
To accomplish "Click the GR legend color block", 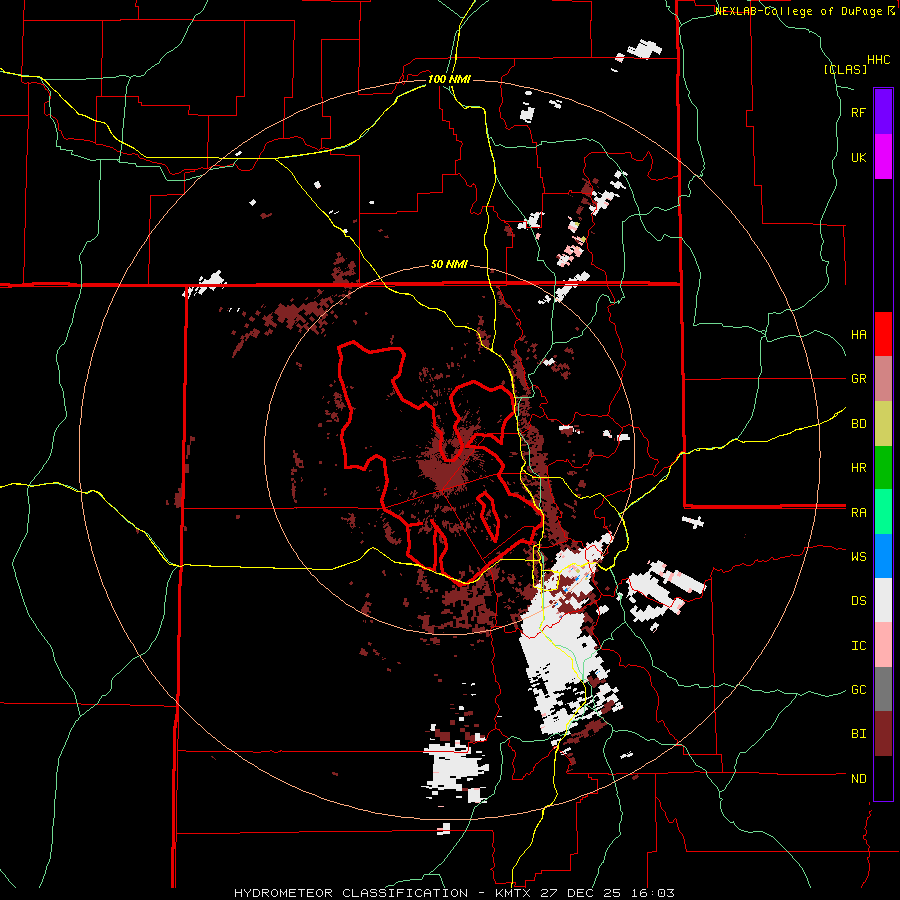I will coord(883,379).
